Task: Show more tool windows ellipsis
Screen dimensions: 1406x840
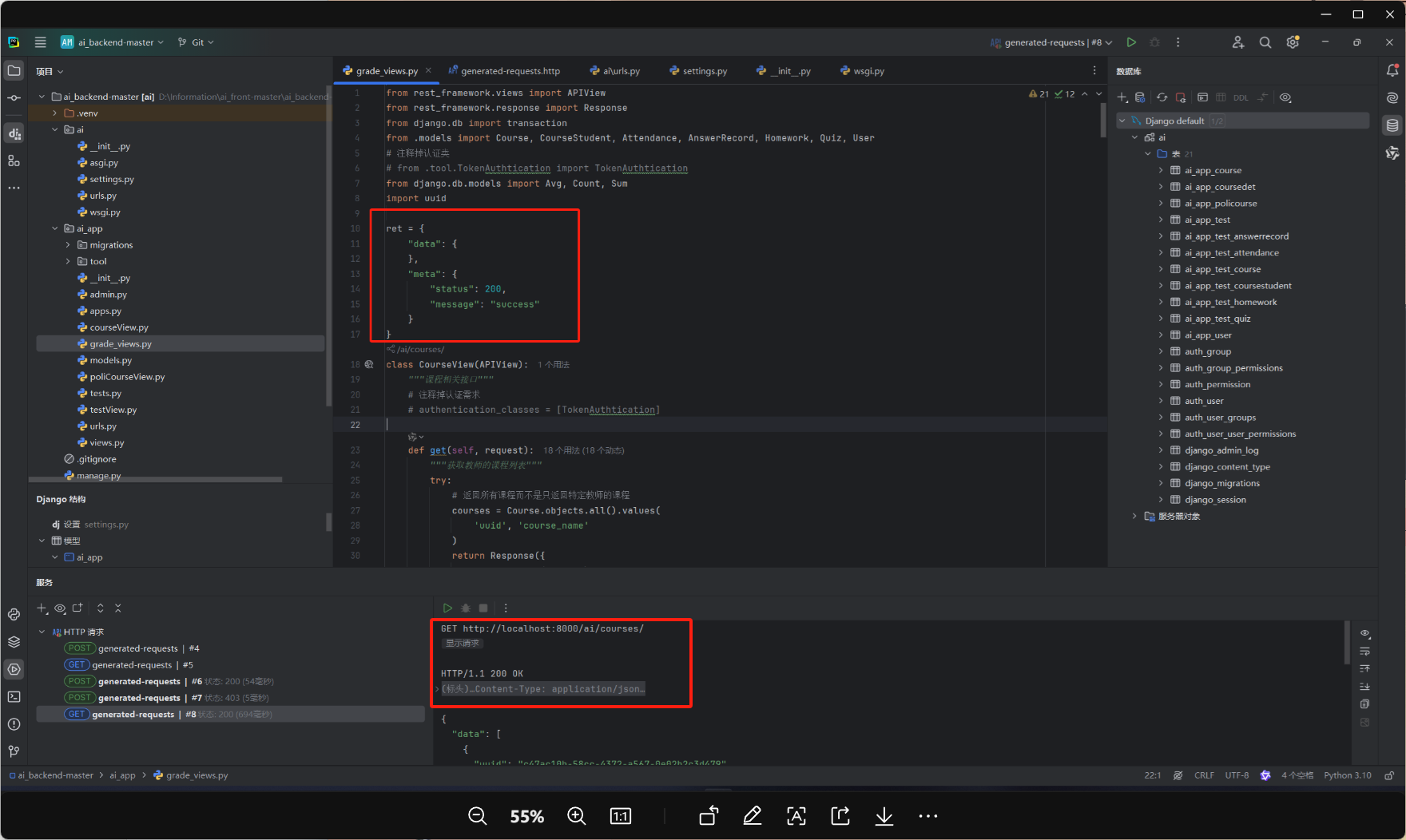Action: (14, 188)
